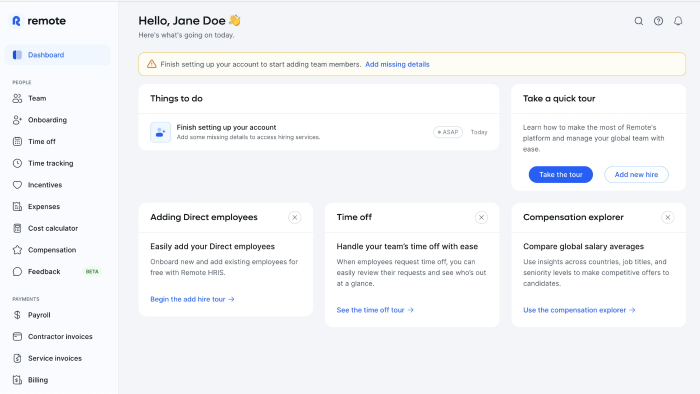Image resolution: width=700 pixels, height=394 pixels.
Task: Click Easily add your Direct employees text
Action: click(x=212, y=246)
